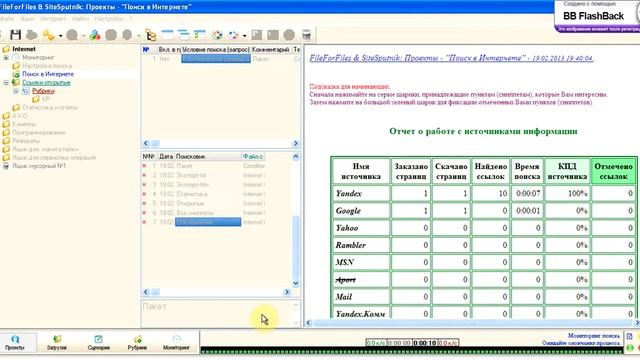Image resolution: width=640 pixels, height=360 pixels.
Task: Select the Клиенты folder
Action: click(24, 124)
